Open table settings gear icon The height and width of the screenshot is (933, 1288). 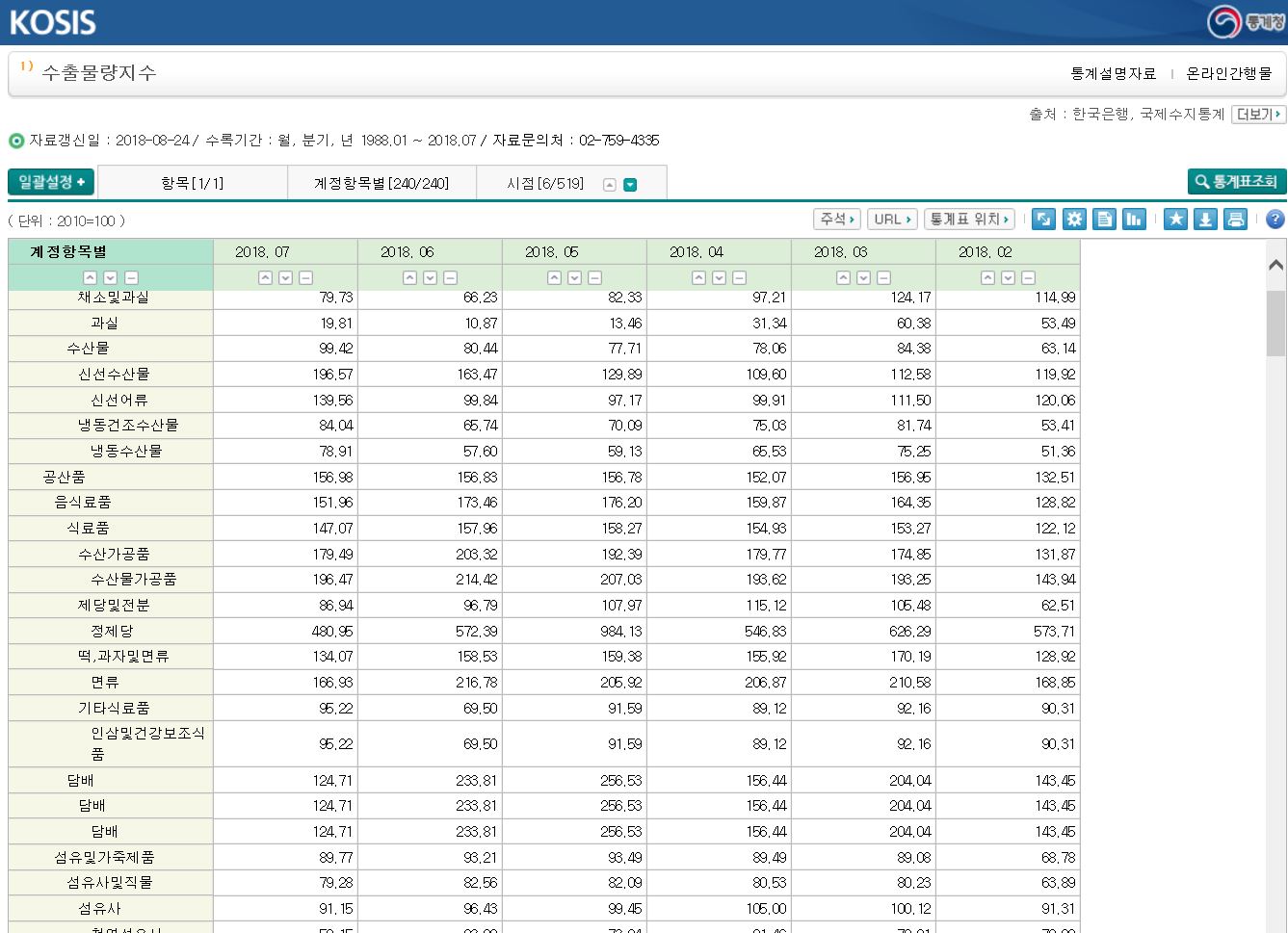tap(1074, 220)
